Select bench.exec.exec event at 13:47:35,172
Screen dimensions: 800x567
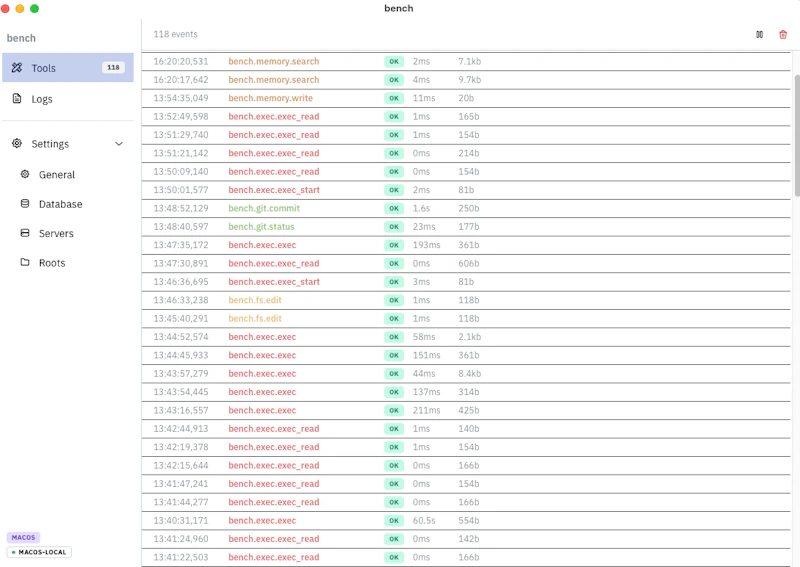466,245
